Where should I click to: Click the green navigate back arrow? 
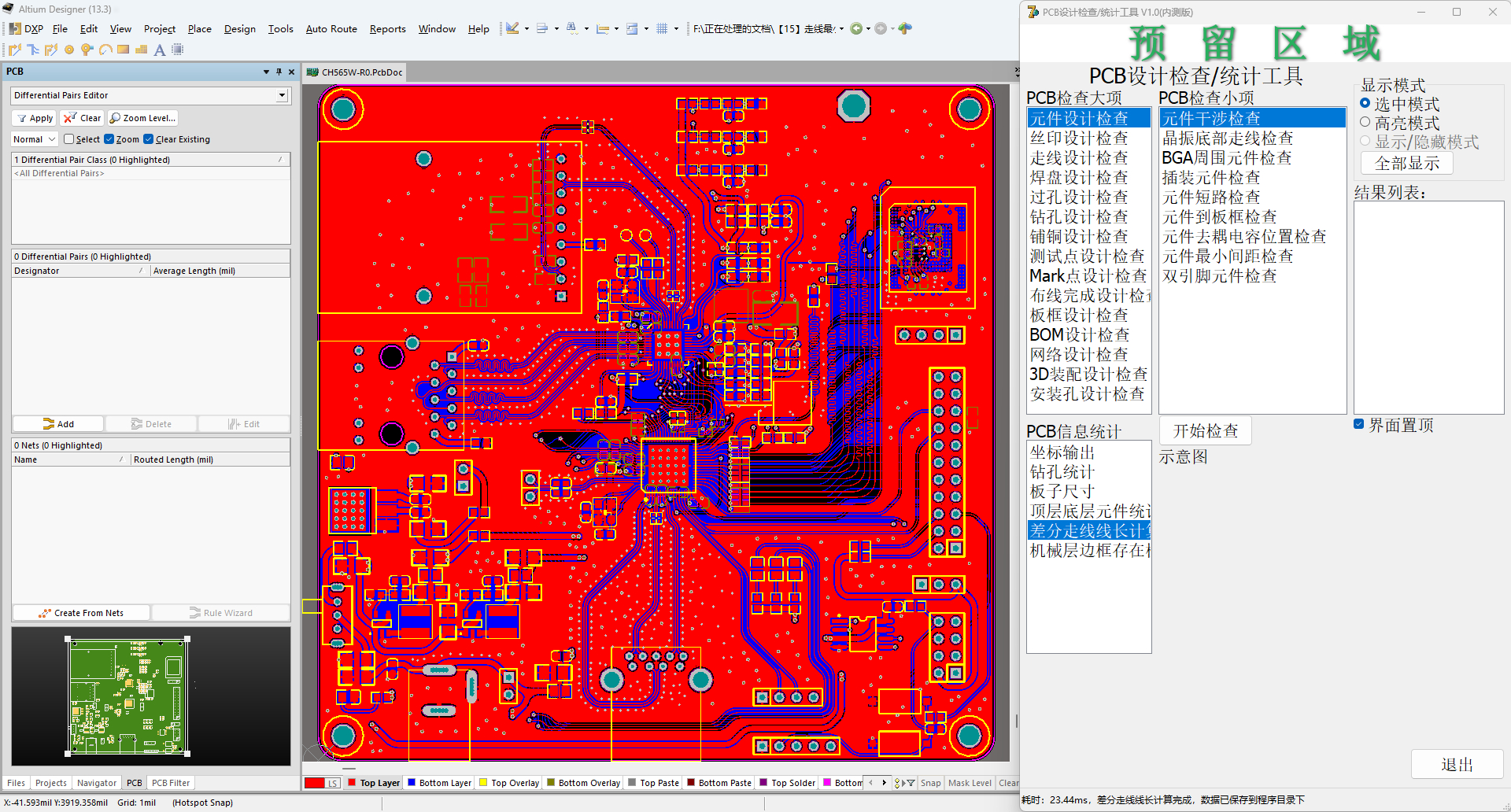tap(856, 28)
